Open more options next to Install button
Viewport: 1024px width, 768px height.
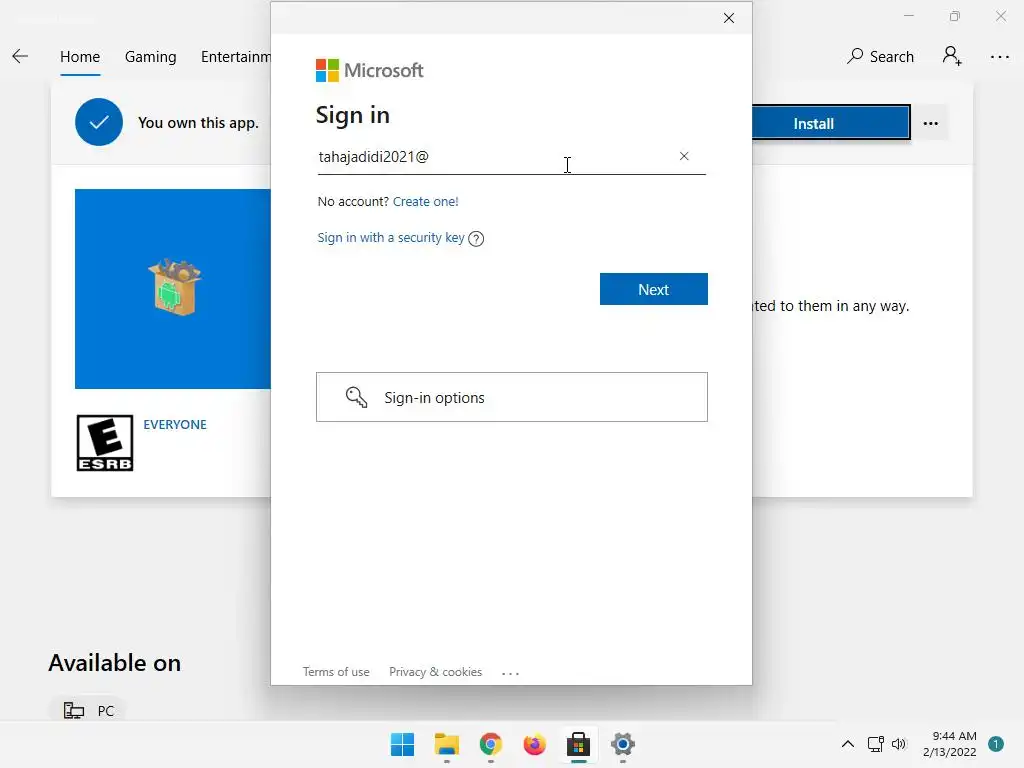coord(931,123)
